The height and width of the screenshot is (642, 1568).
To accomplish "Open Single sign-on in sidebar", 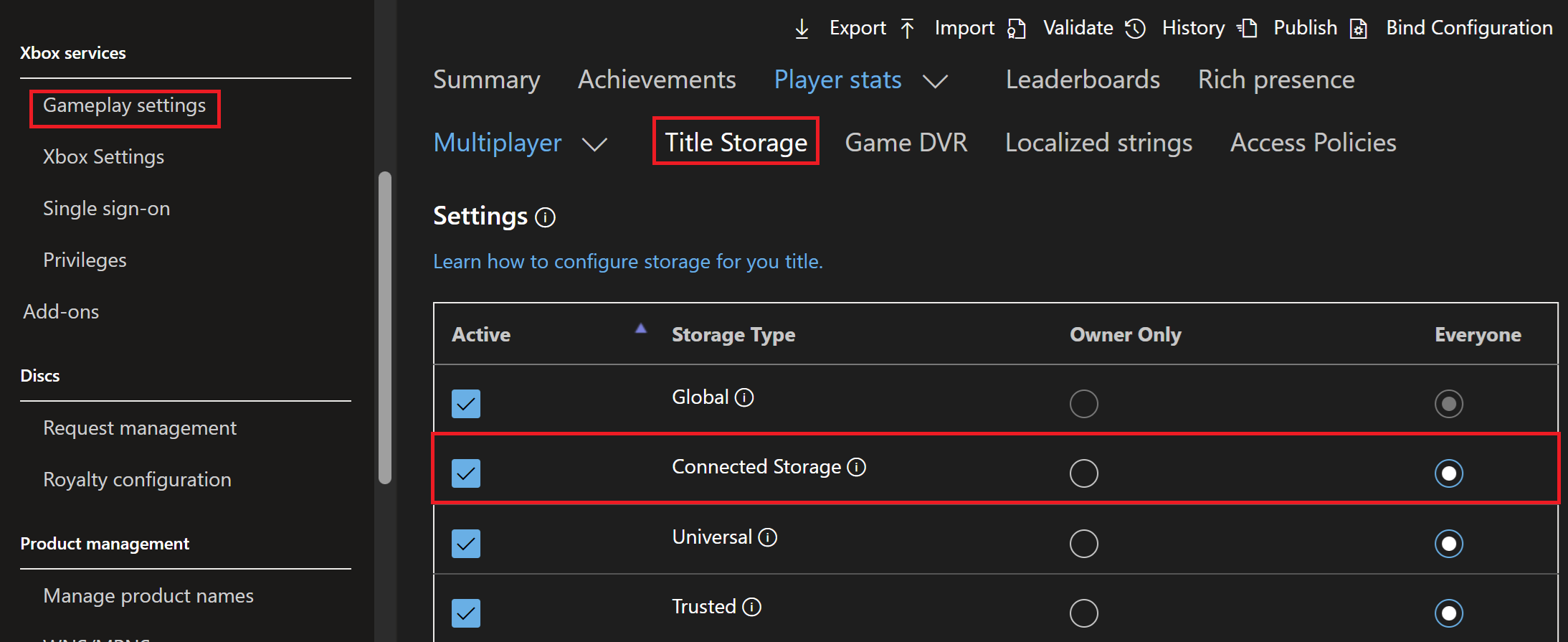I will pyautogui.click(x=107, y=209).
